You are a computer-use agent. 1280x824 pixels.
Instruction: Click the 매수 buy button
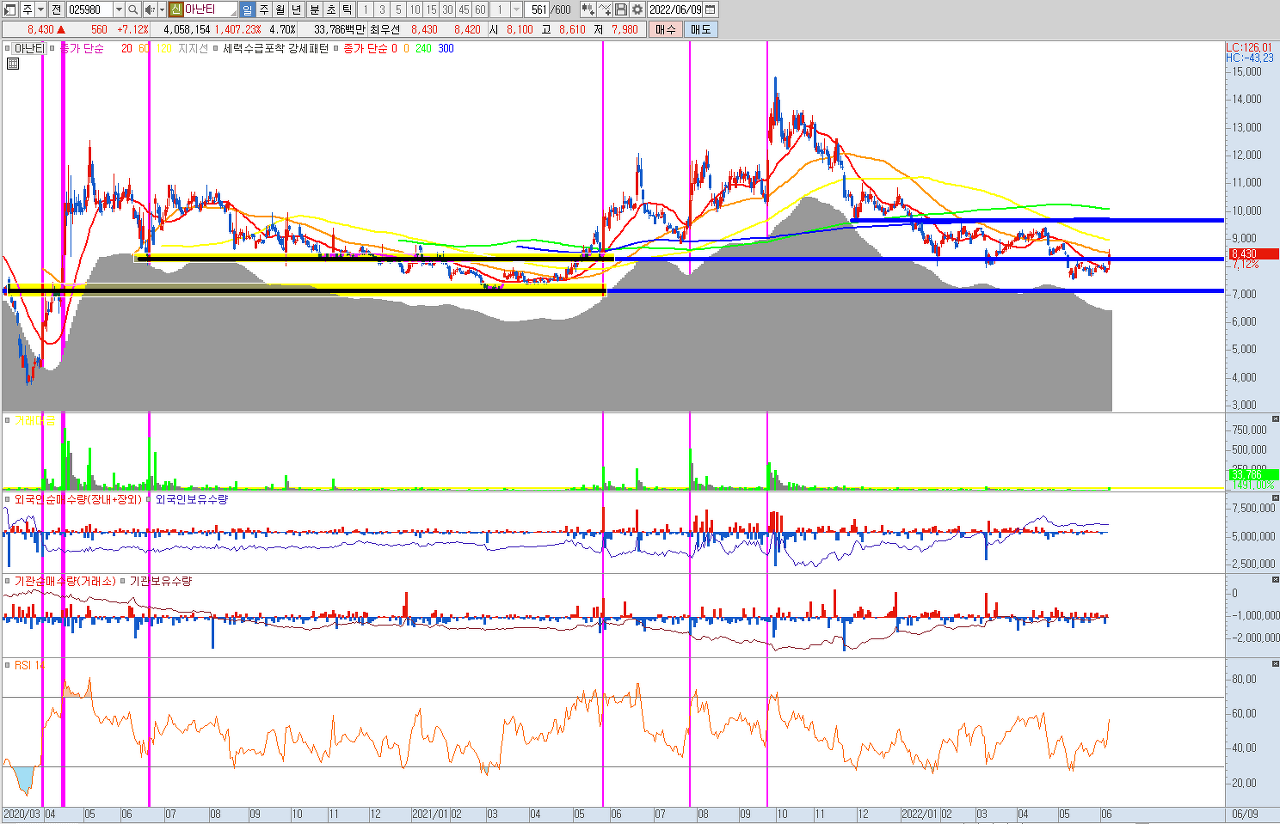[666, 29]
